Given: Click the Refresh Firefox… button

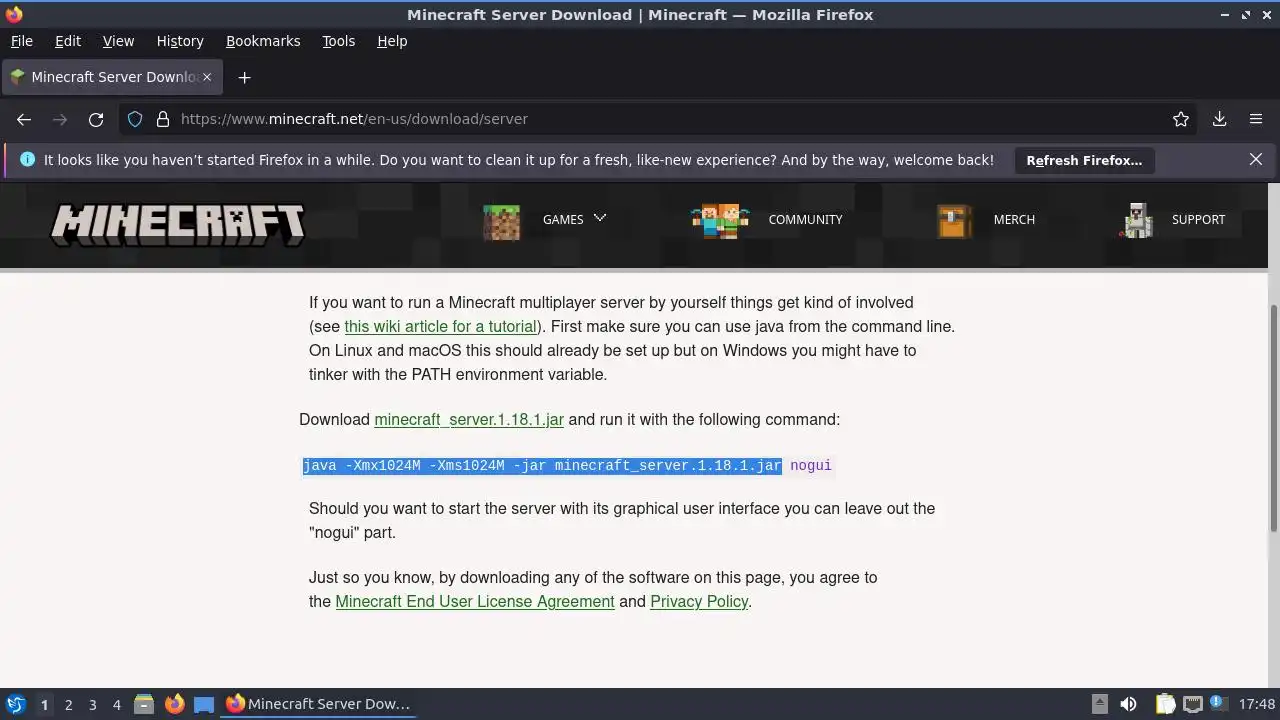Looking at the screenshot, I should click(x=1084, y=160).
